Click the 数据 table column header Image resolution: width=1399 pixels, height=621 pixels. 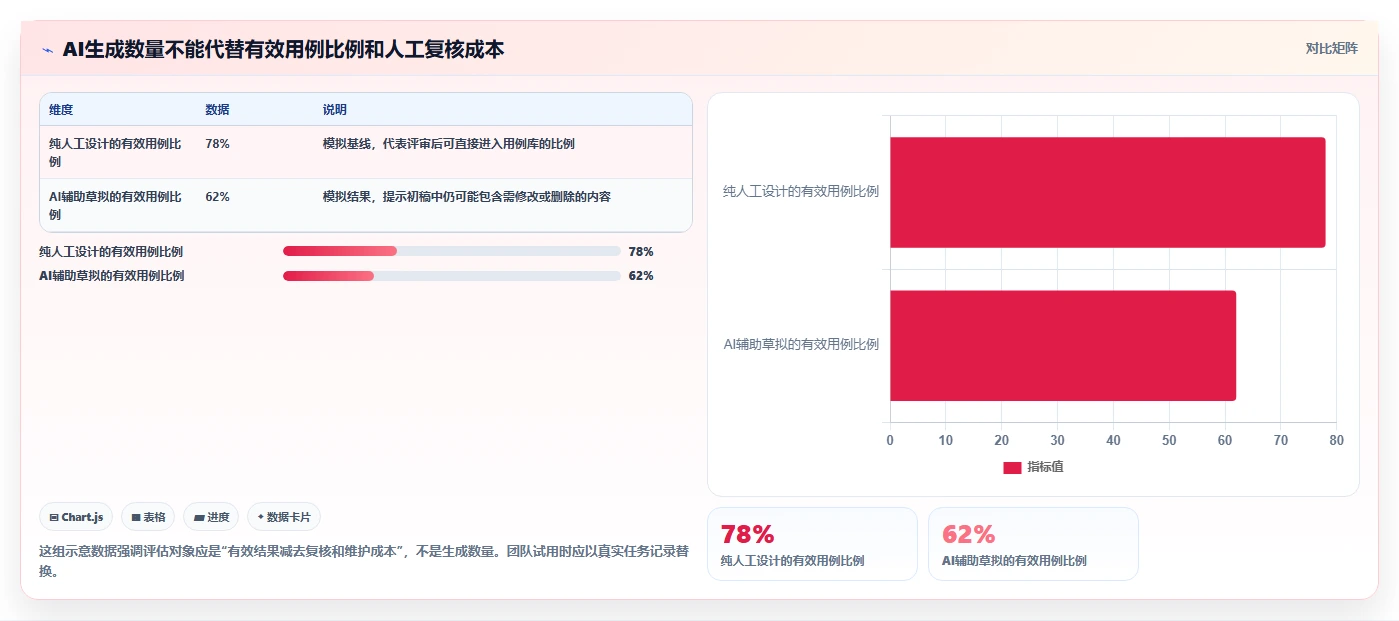click(217, 110)
